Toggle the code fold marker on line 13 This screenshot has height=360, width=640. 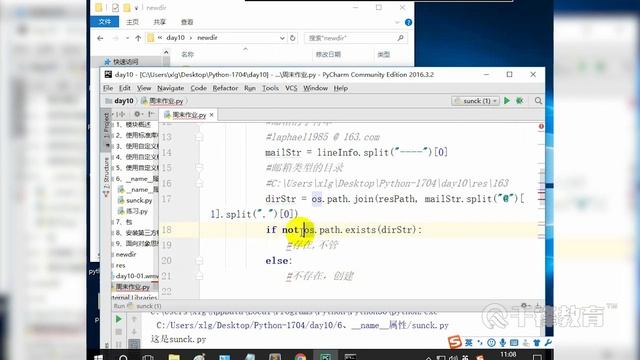click(199, 137)
